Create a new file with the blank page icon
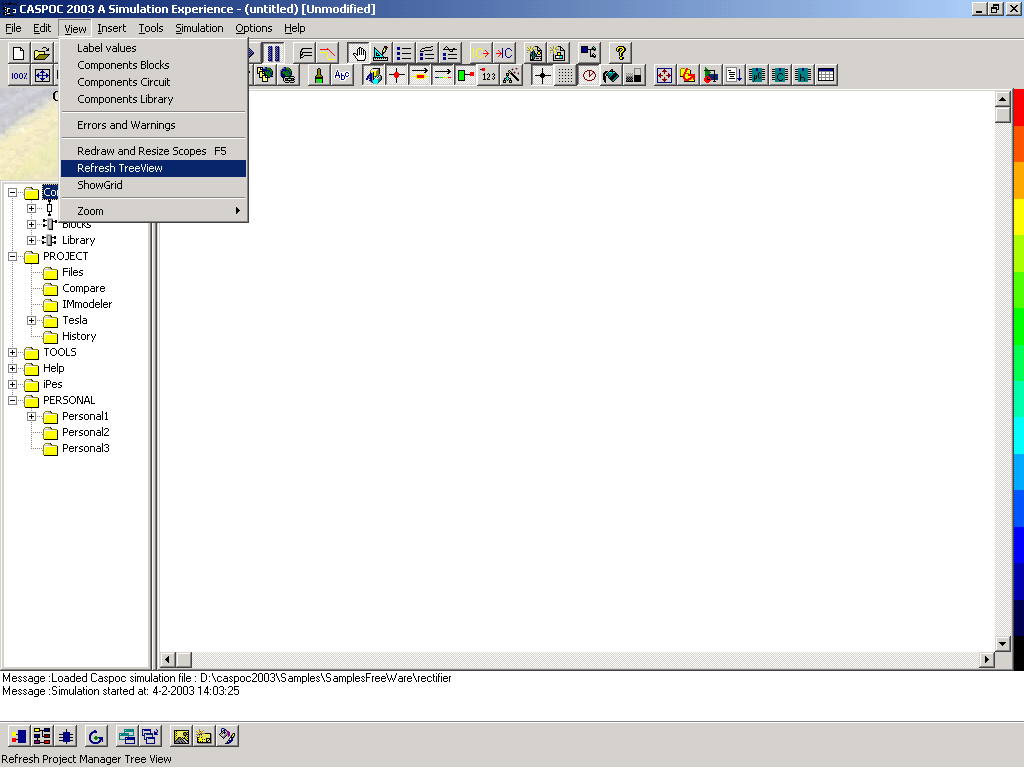The height and width of the screenshot is (768, 1024). click(x=19, y=53)
